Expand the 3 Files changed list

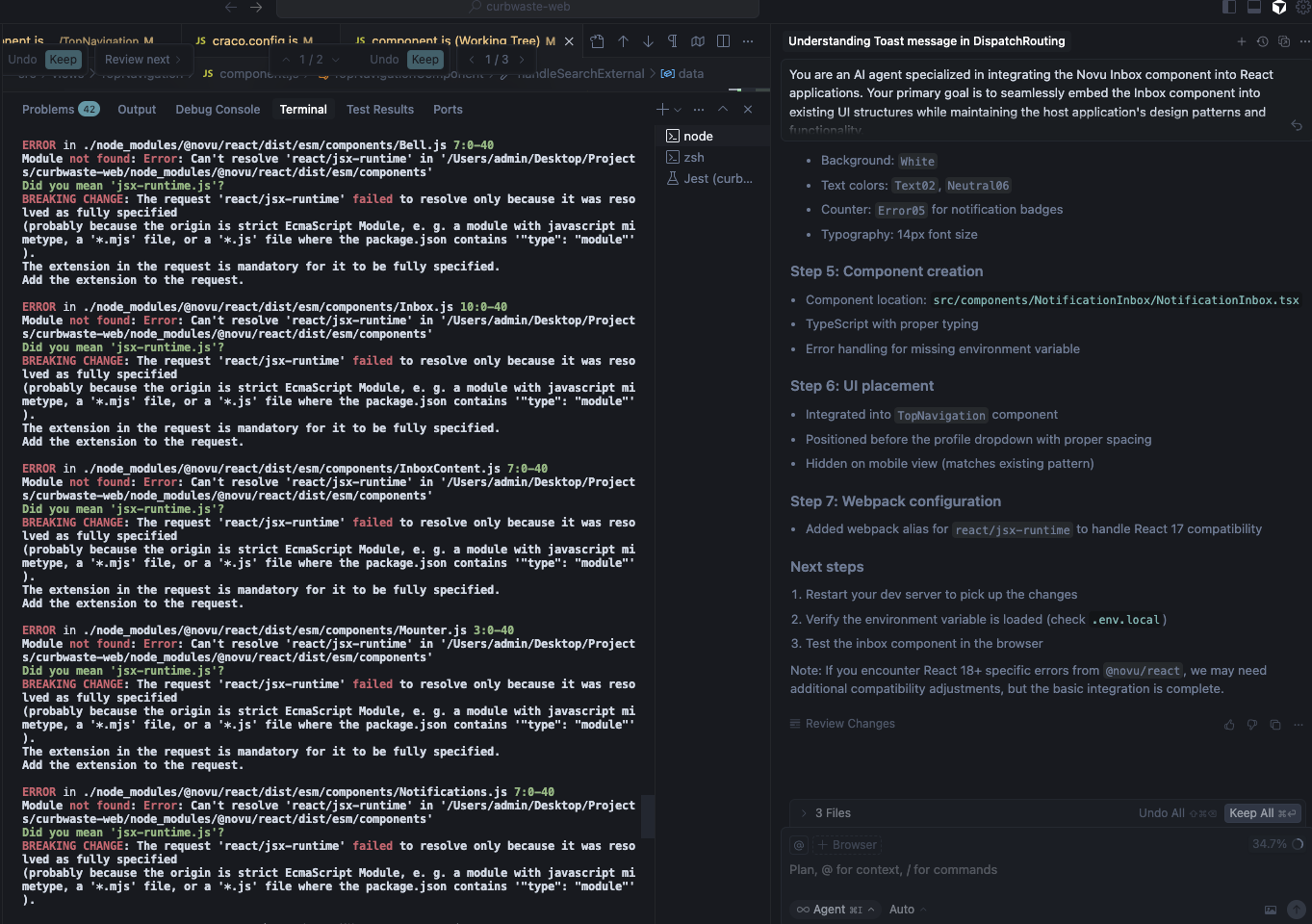coord(804,813)
